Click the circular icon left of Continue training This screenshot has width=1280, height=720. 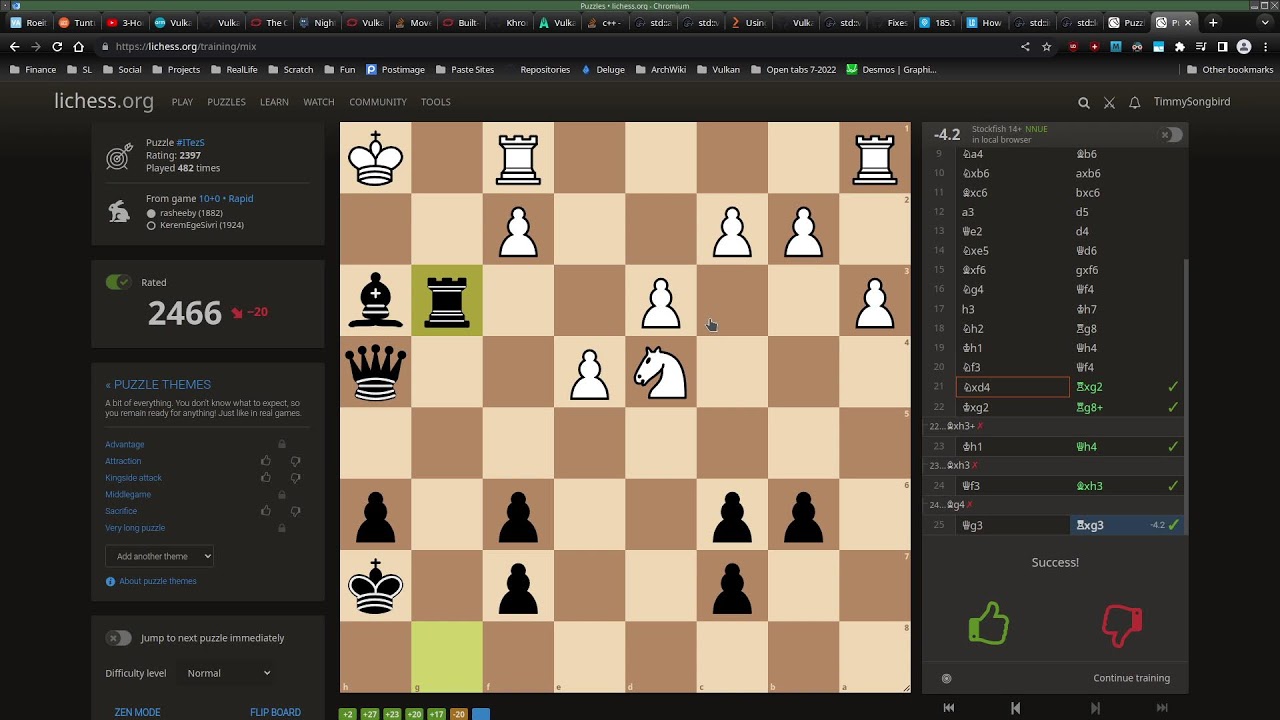pyautogui.click(x=946, y=678)
